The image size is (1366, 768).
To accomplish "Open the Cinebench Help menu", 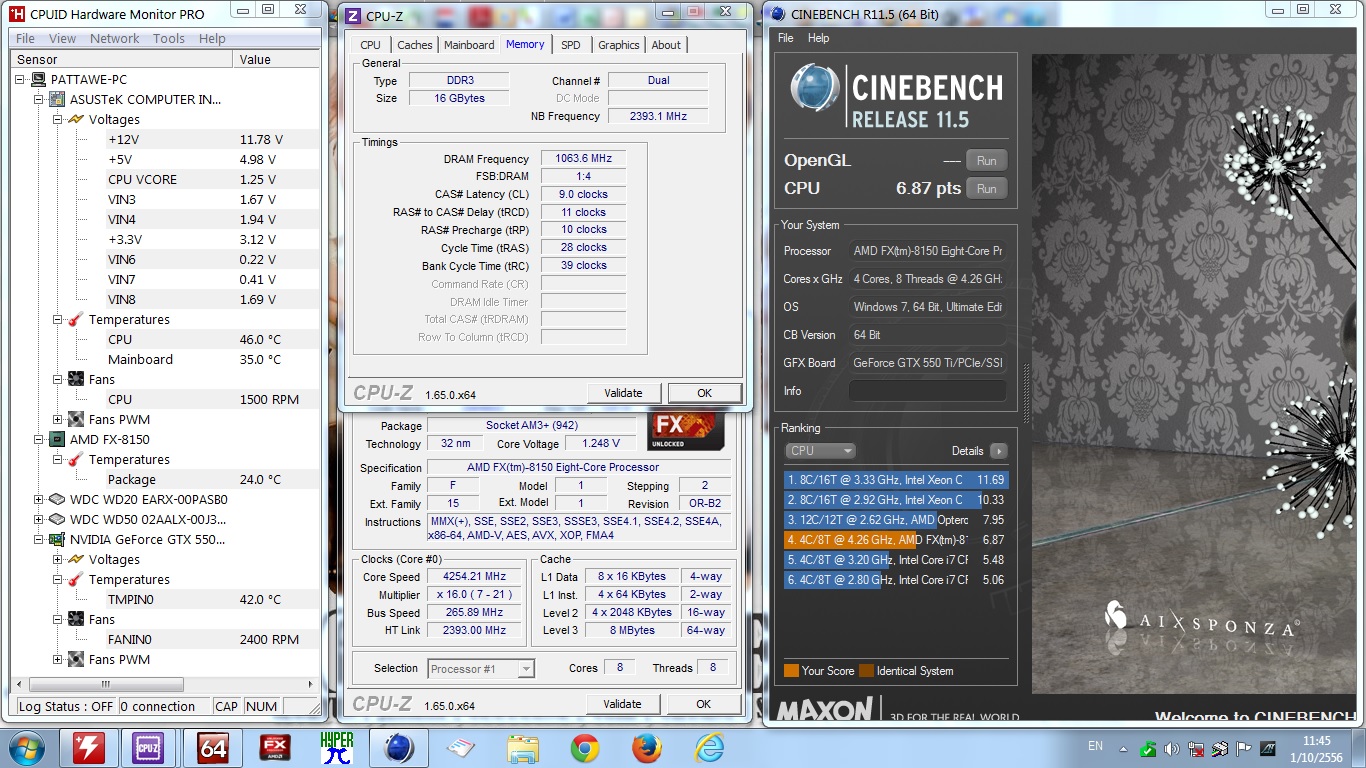I will 818,38.
